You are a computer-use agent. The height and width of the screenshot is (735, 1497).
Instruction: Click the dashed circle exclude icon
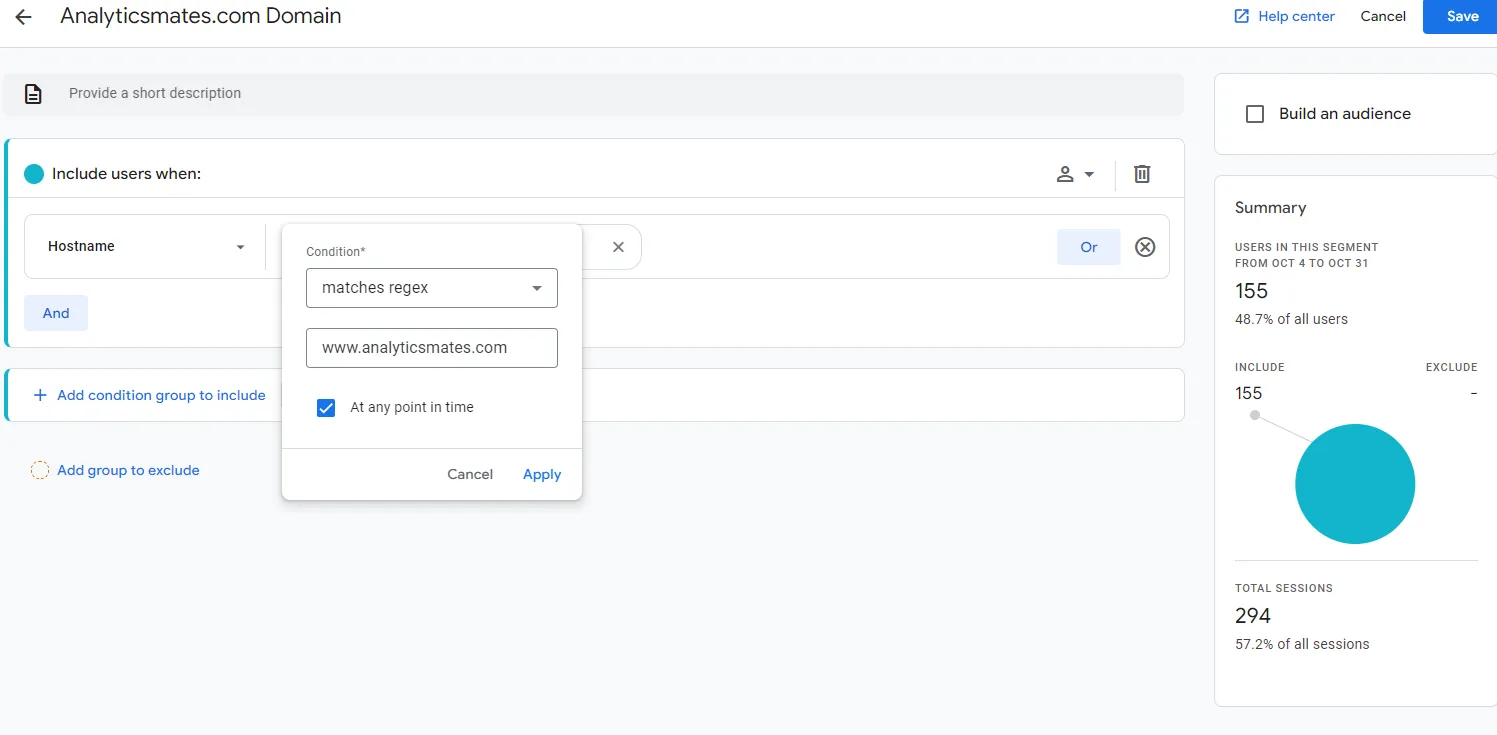[x=40, y=470]
